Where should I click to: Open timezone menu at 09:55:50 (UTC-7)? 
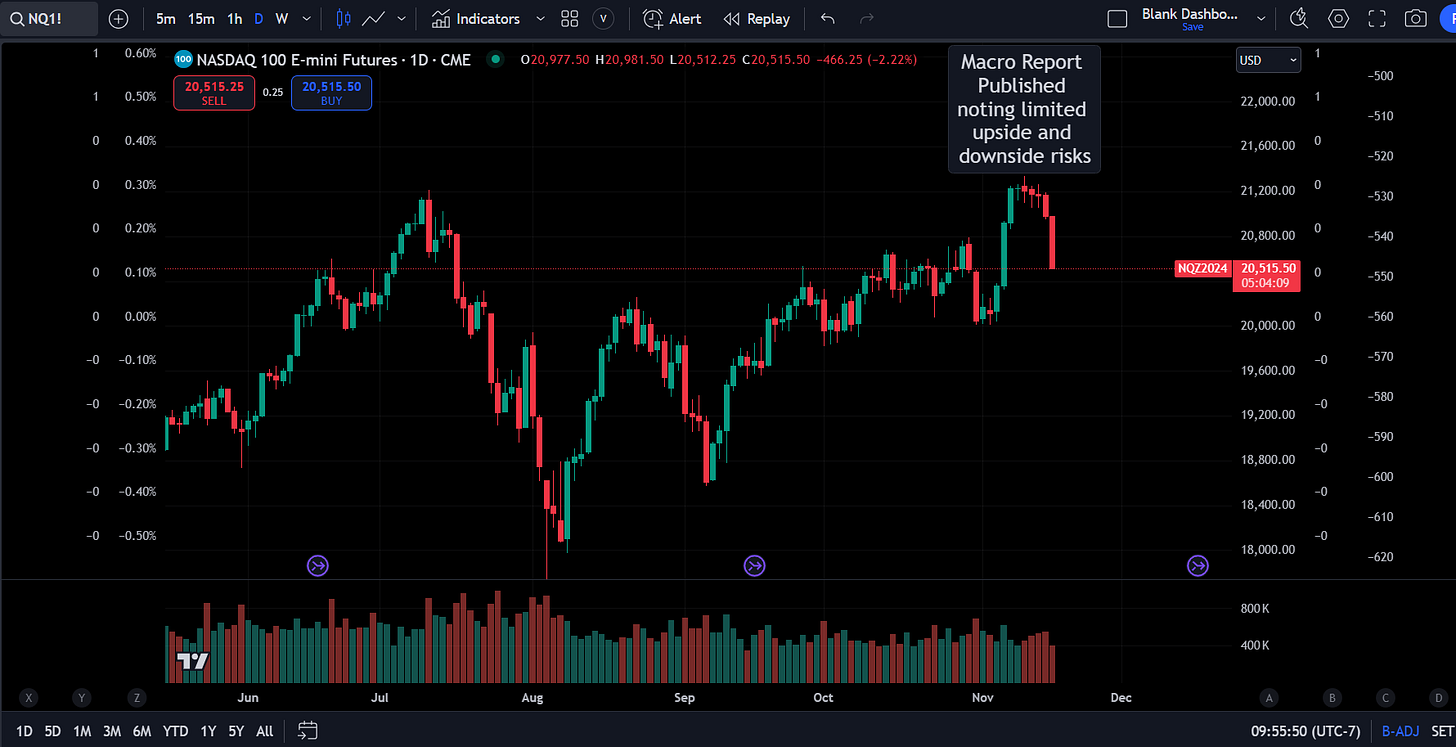click(1304, 731)
